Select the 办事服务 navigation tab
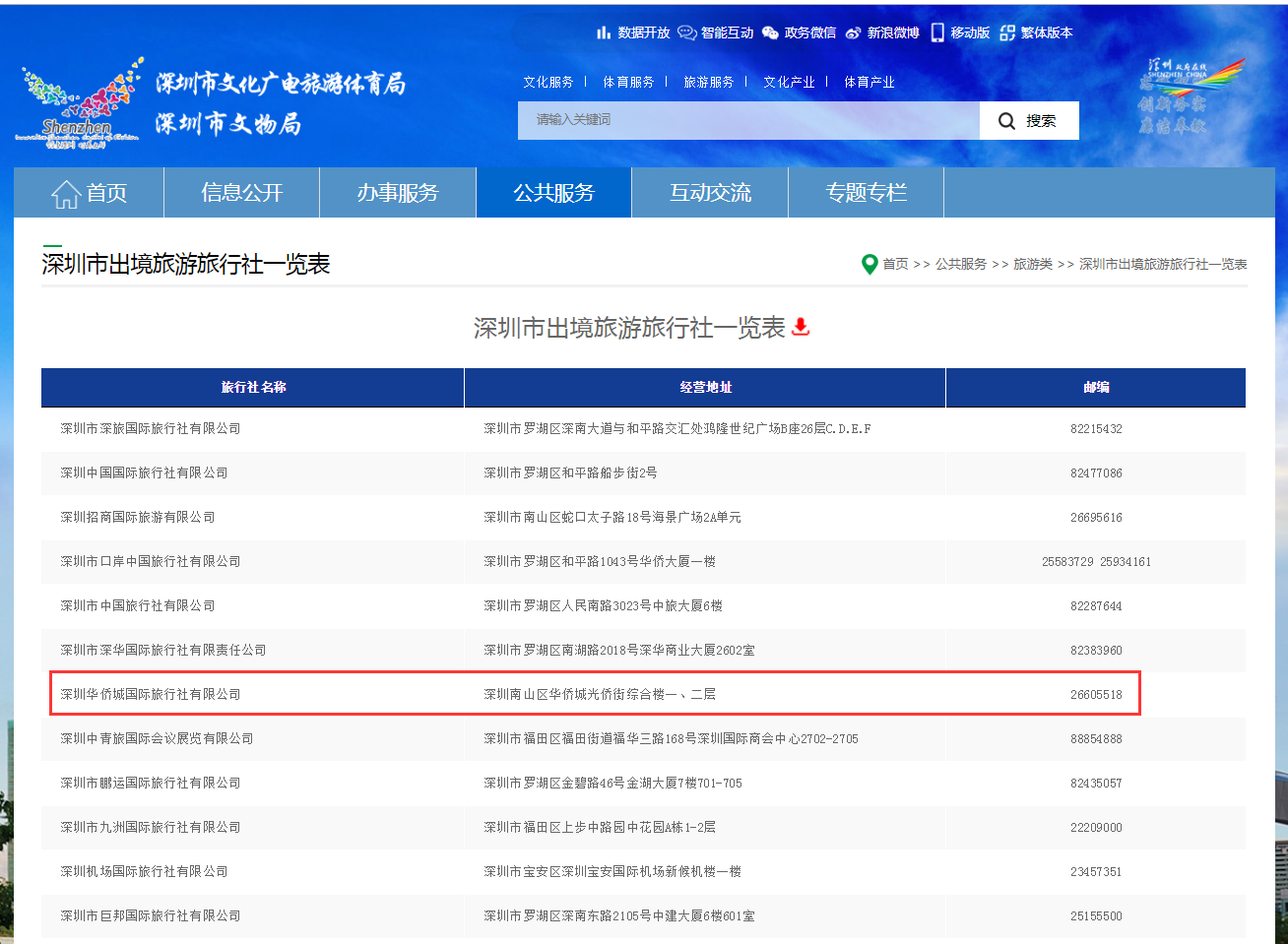 397,193
